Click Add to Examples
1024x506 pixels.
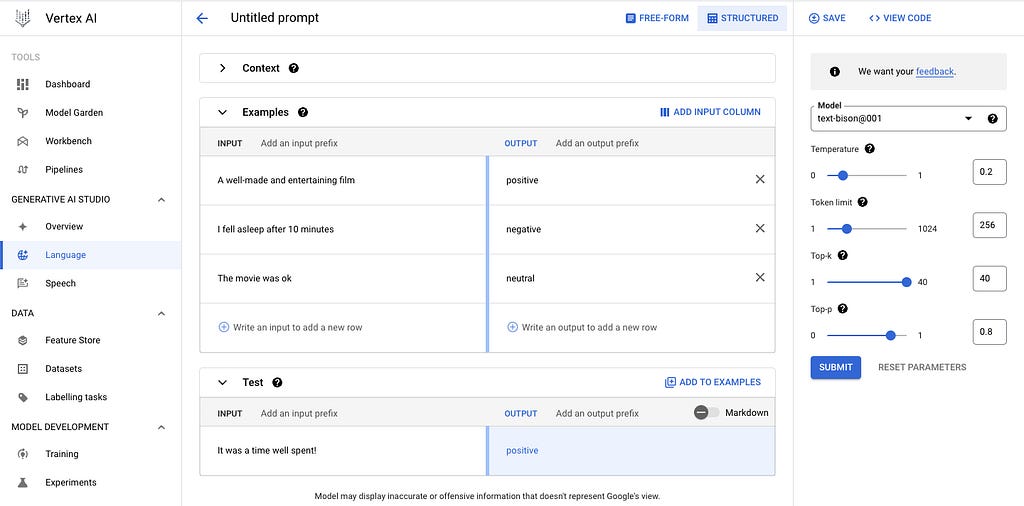point(712,383)
